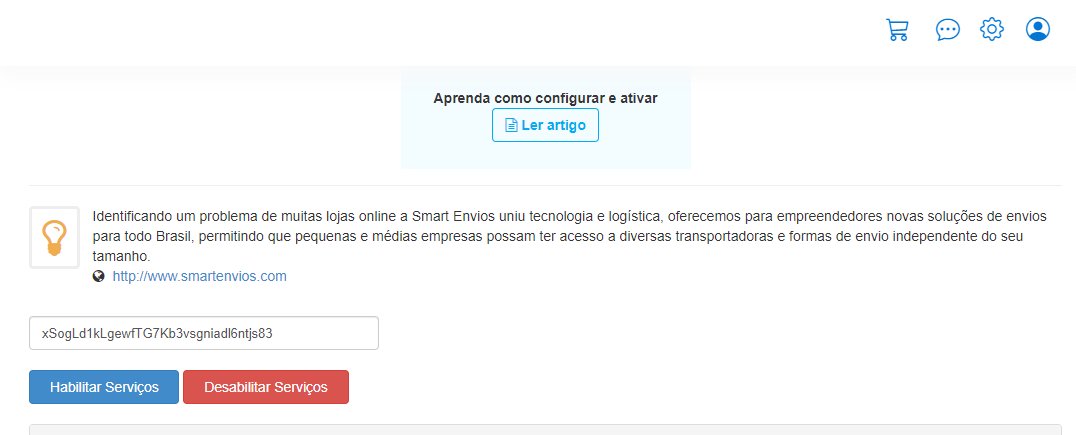Image resolution: width=1076 pixels, height=435 pixels.
Task: Open the chat messages bubble icon
Action: click(x=948, y=30)
